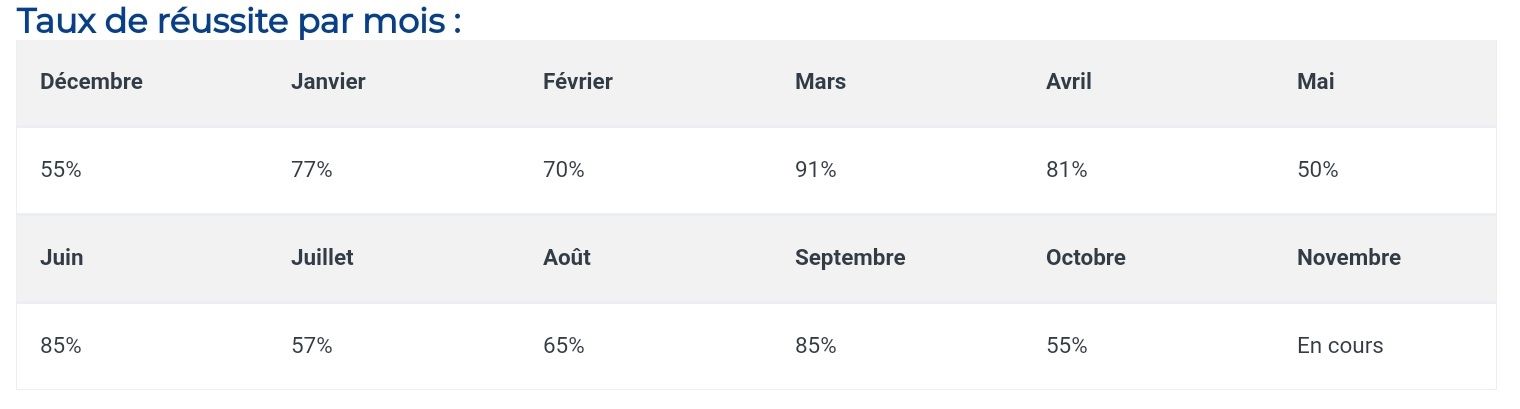The width and height of the screenshot is (1520, 409).
Task: Click the 77% value under Janvier
Action: [312, 170]
